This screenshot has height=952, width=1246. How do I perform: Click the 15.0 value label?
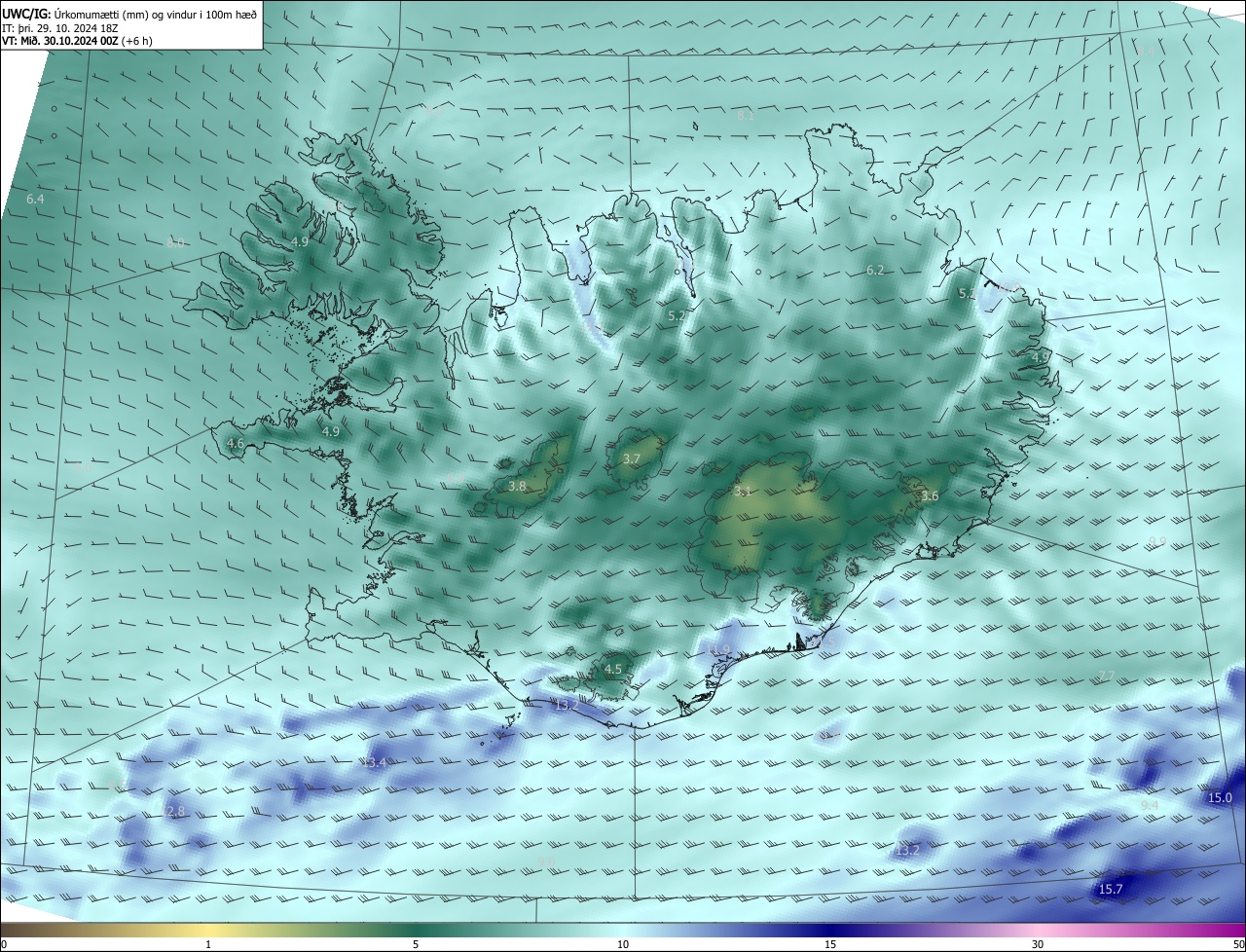pos(1220,797)
